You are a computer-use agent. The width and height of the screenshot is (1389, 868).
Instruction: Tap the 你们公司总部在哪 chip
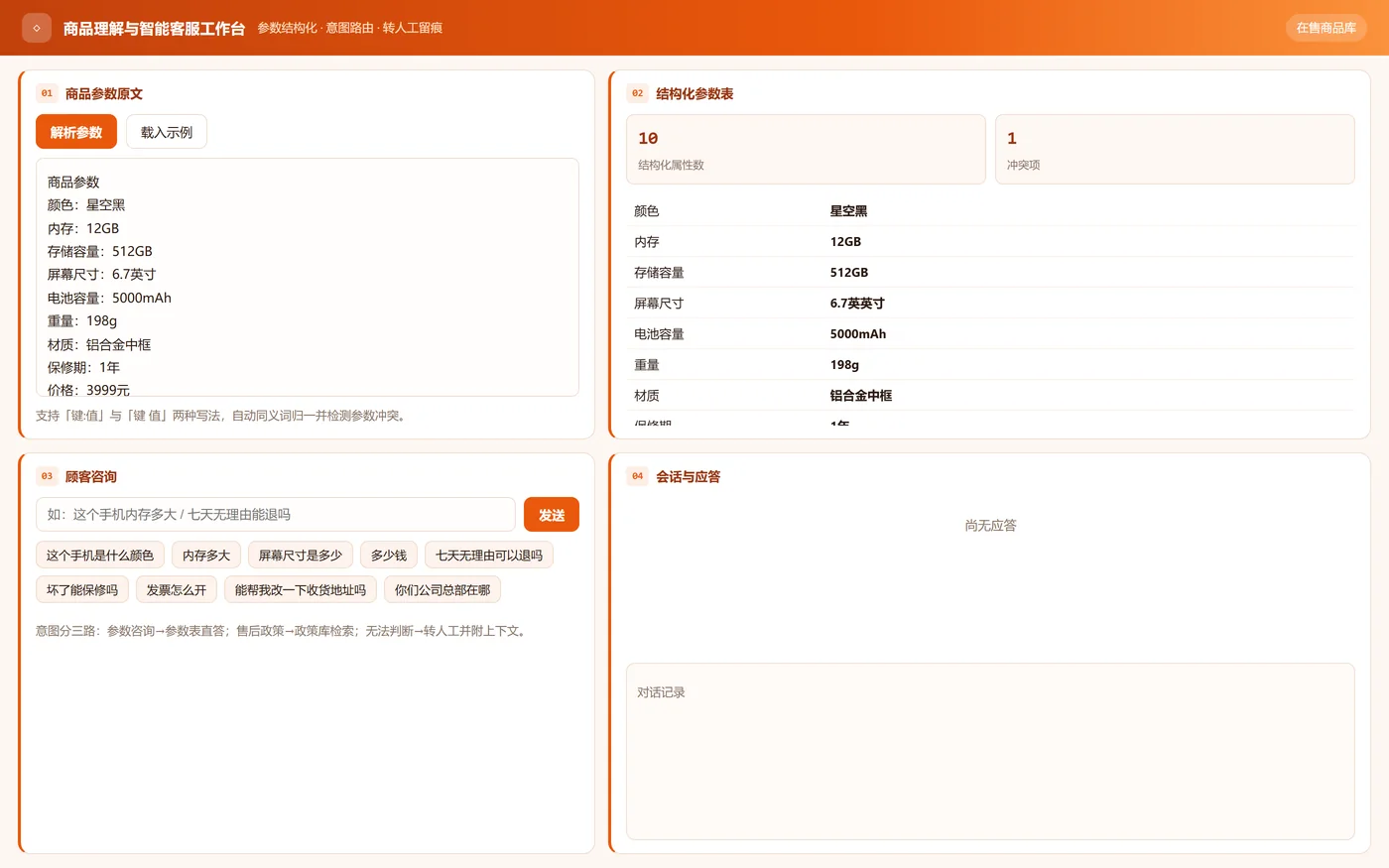click(442, 590)
